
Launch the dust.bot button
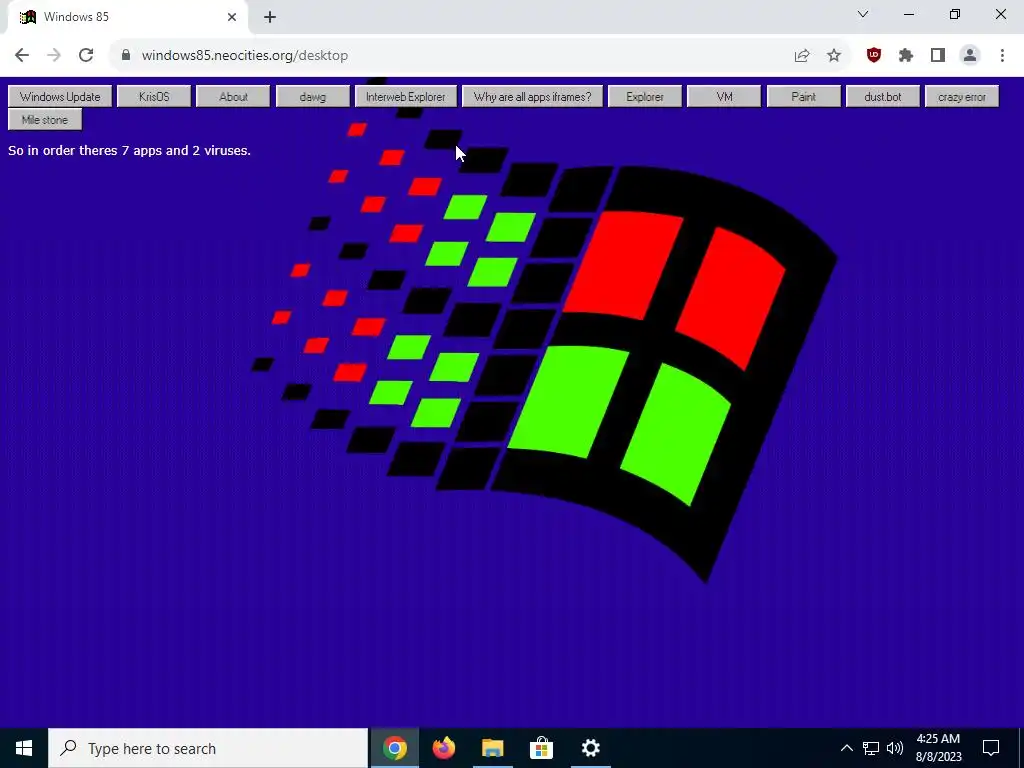click(883, 97)
